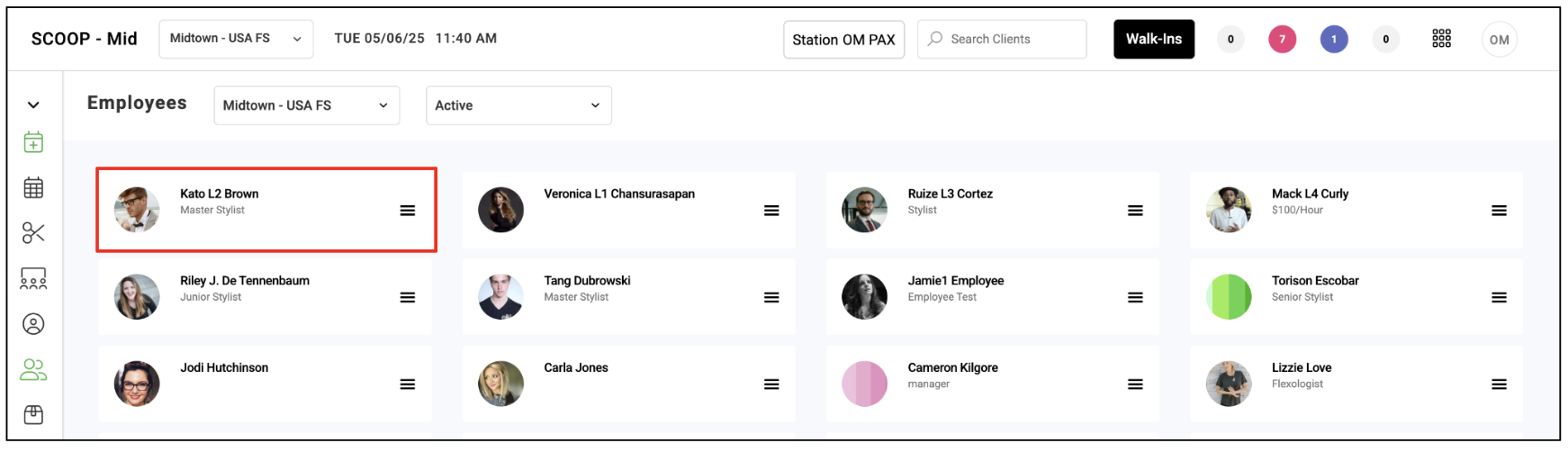Open the client profile circle icon in sidebar
Viewport: 1568px width, 452px height.
tap(33, 324)
